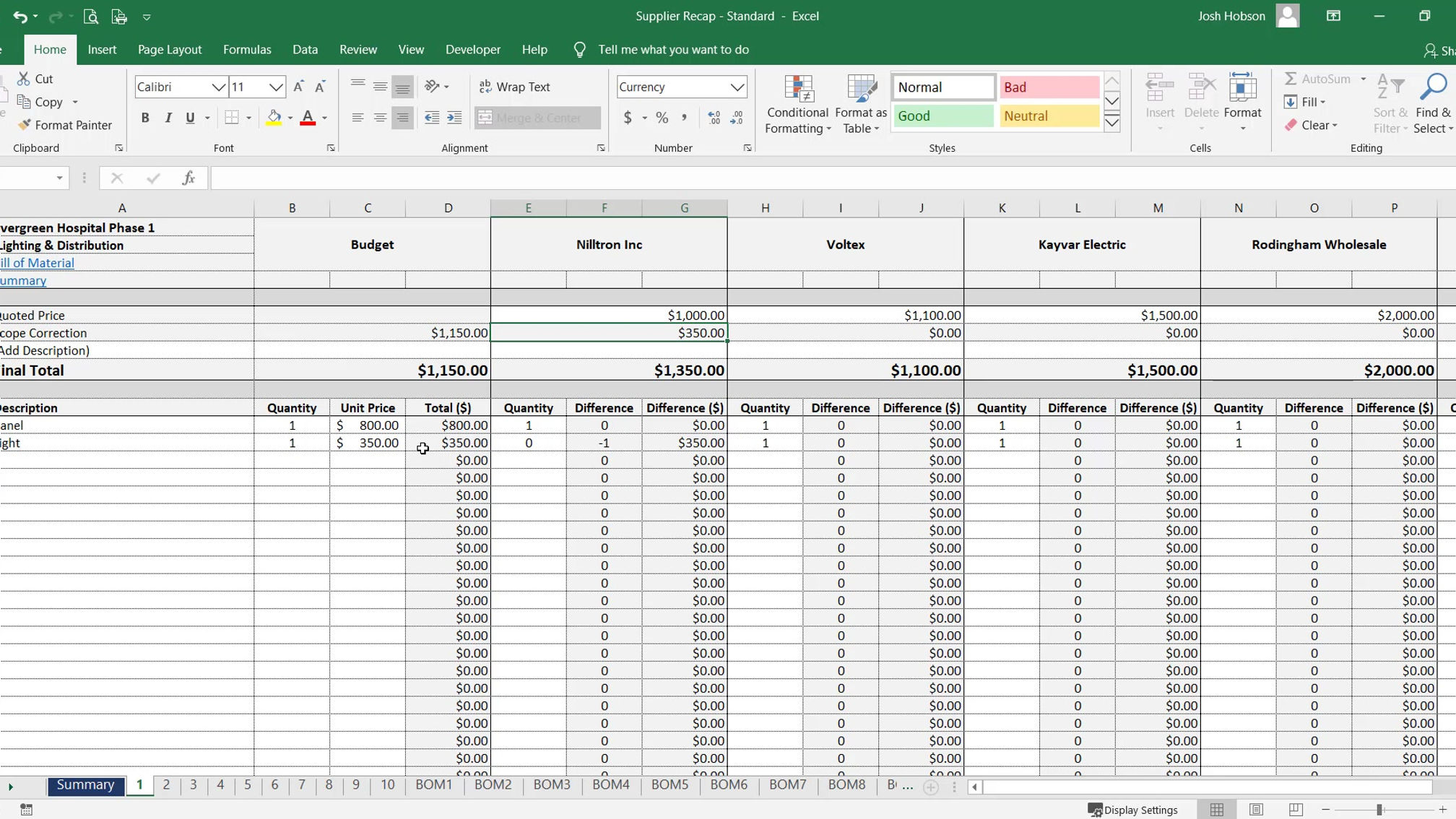Toggle Center horizontal alignment
The height and width of the screenshot is (819, 1456).
click(380, 118)
